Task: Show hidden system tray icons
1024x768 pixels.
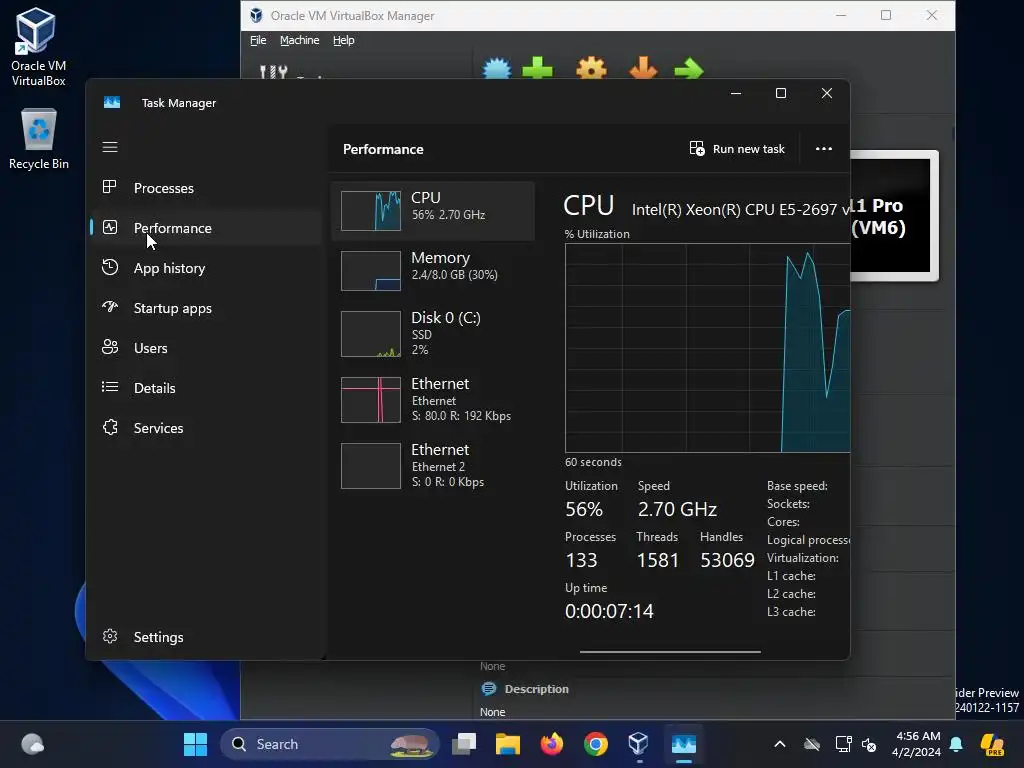Action: pyautogui.click(x=780, y=744)
